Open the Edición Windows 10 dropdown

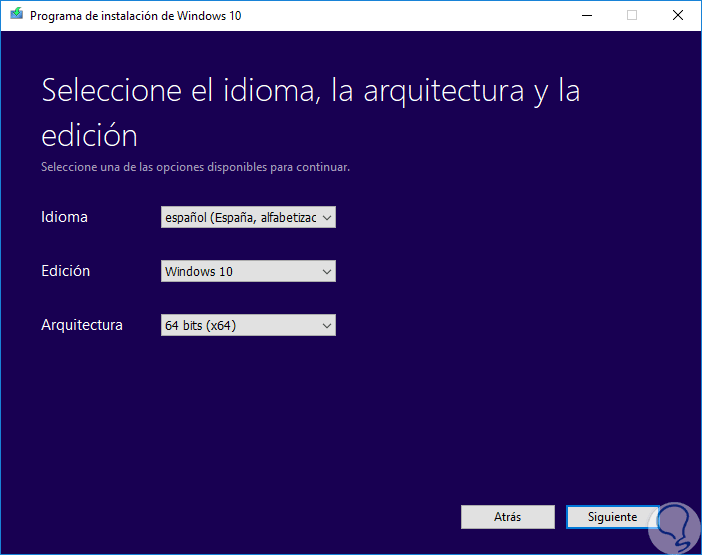coord(248,271)
